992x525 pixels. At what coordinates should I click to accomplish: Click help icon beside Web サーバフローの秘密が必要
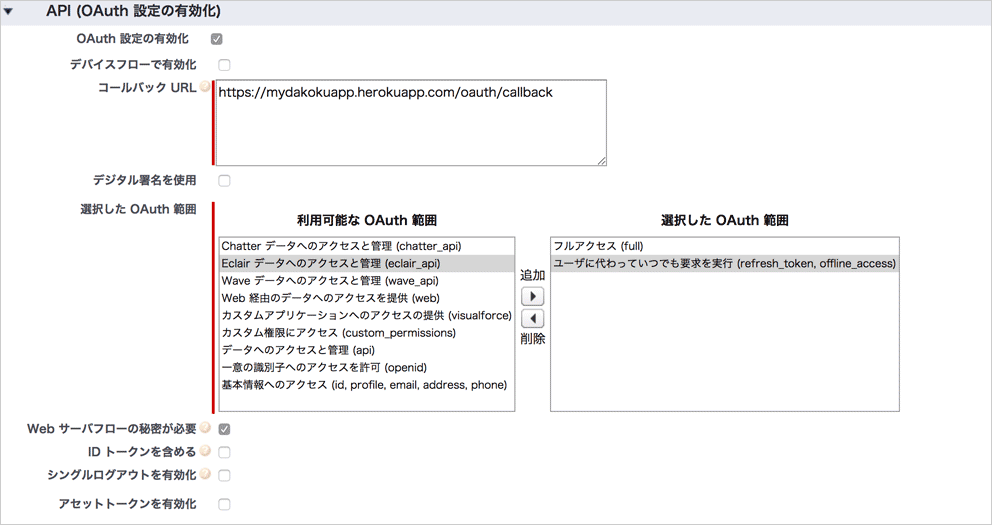206,428
